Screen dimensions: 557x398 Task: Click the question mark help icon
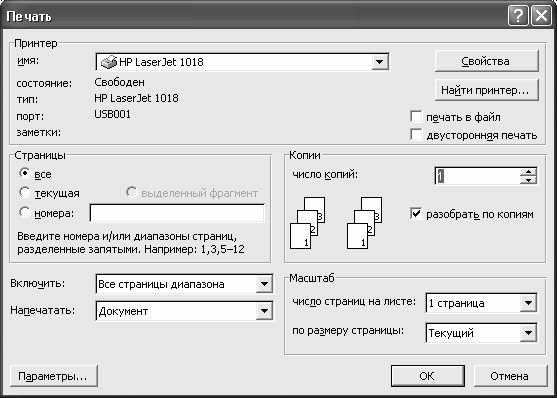(518, 16)
